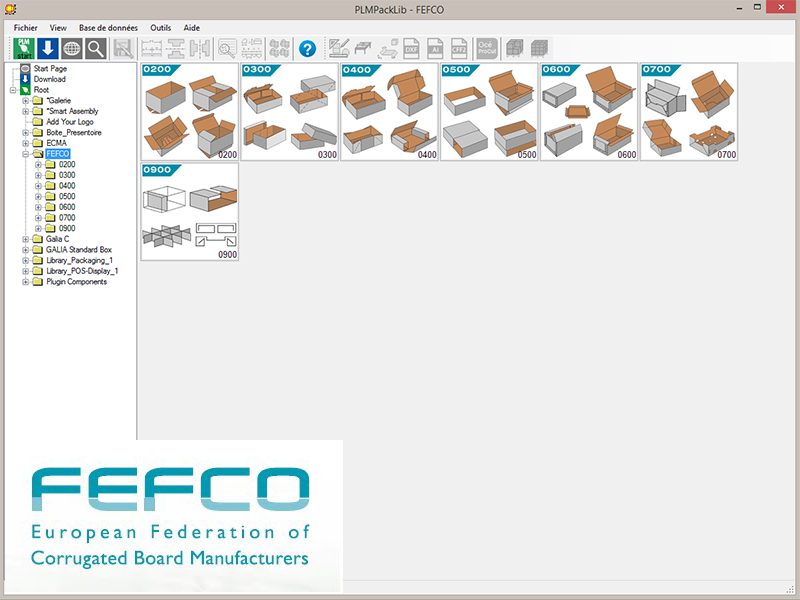Click the PLM start toolbar icon
This screenshot has height=600, width=800.
click(24, 48)
